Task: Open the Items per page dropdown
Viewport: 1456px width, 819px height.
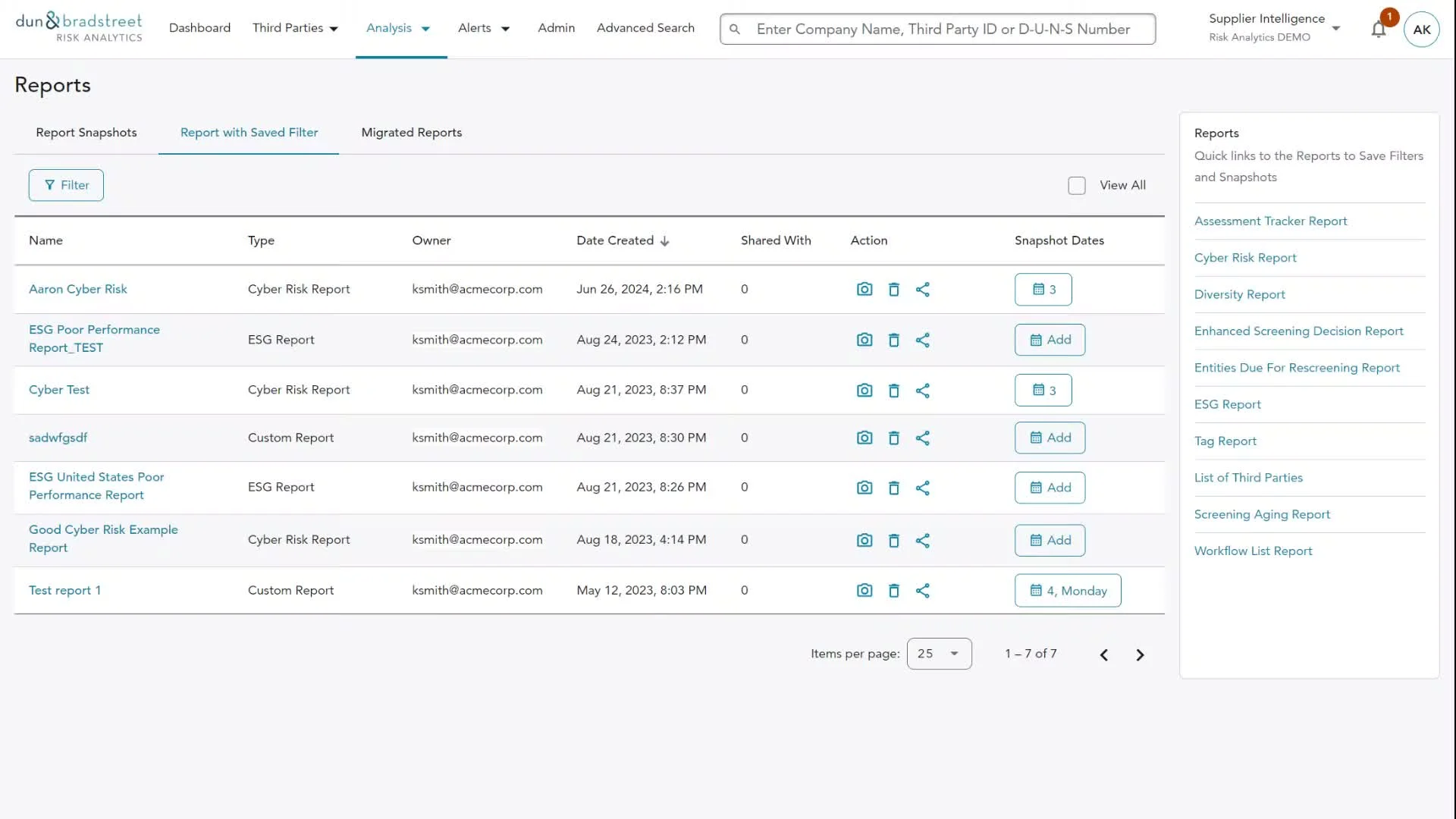Action: pos(939,654)
